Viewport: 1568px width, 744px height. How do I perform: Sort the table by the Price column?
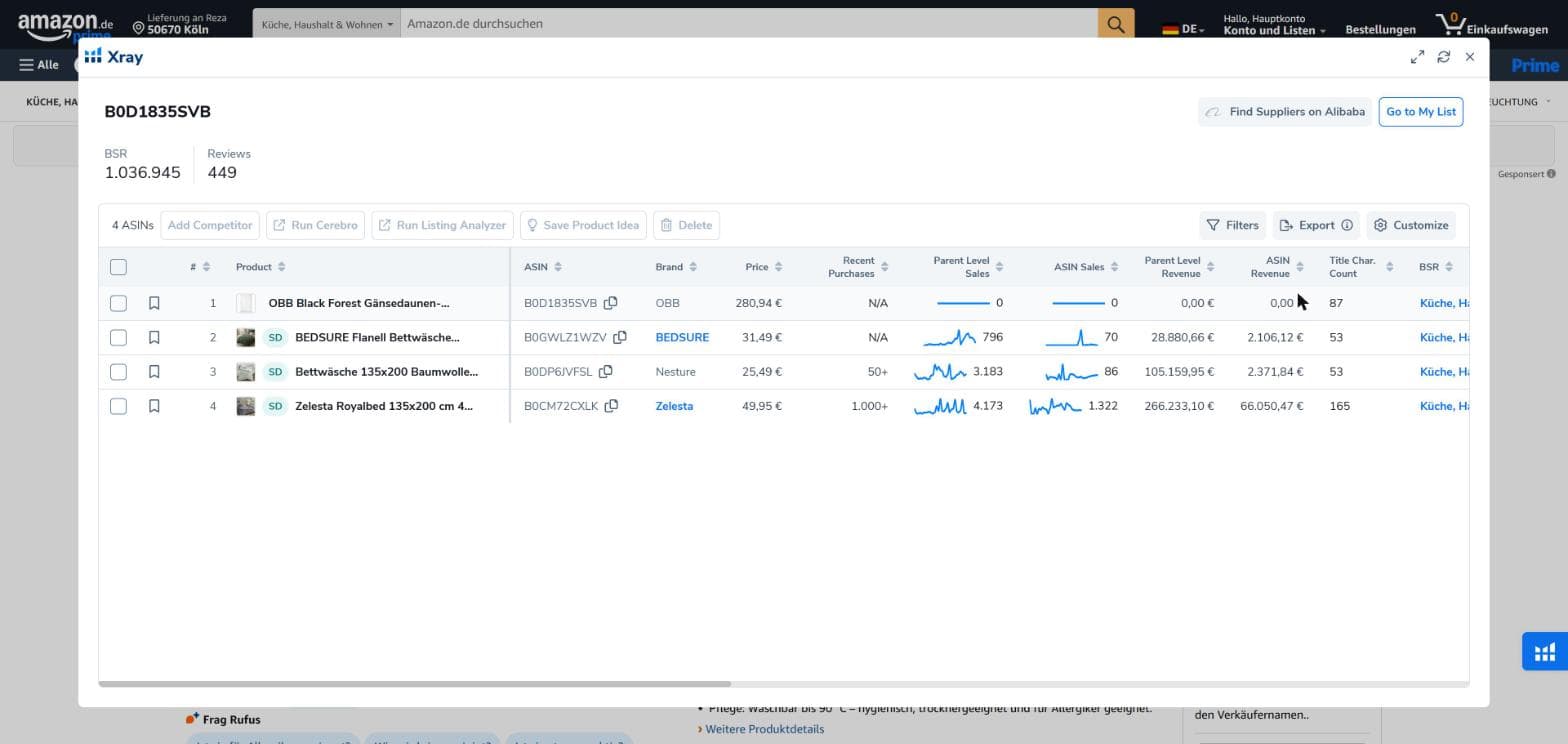coord(763,267)
